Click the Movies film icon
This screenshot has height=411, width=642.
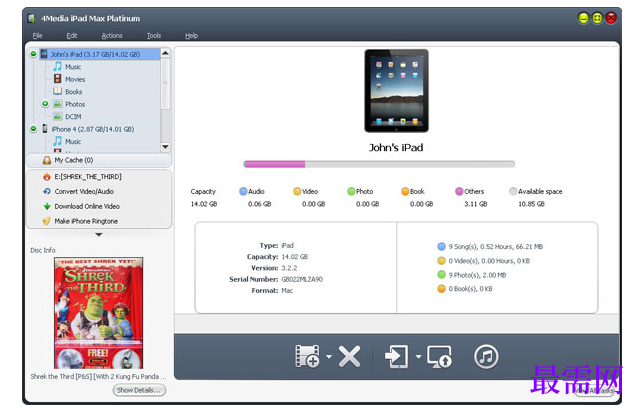point(58,79)
